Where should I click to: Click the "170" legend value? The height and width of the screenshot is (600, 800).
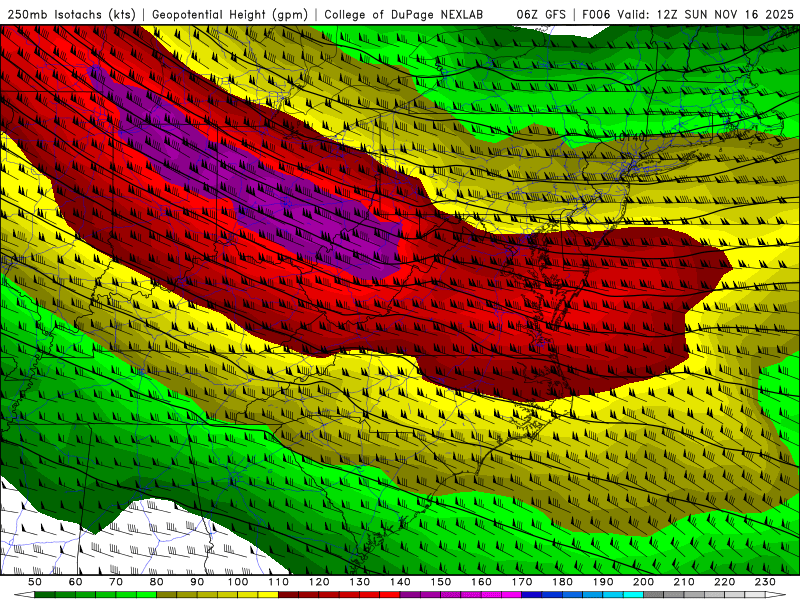tap(522, 582)
